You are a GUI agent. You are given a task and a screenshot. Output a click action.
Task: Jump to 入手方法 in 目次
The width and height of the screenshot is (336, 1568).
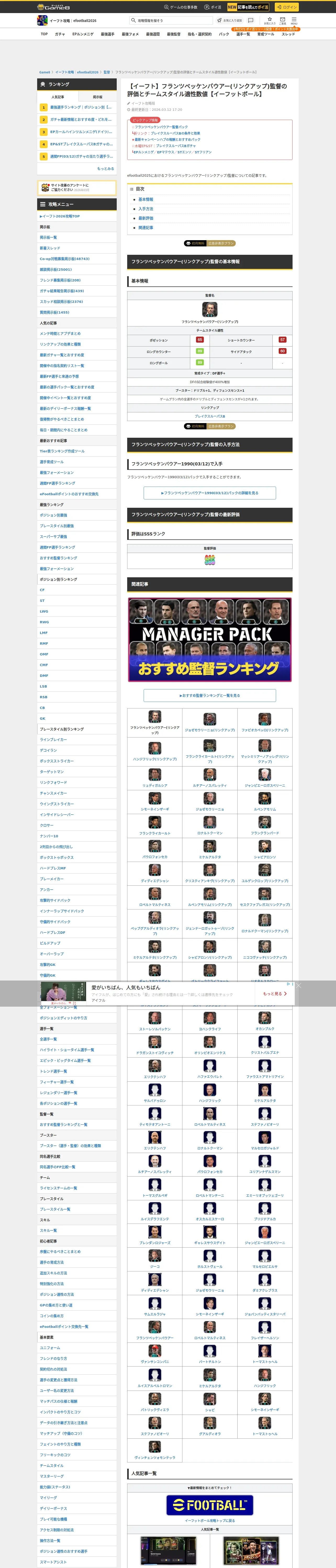[146, 209]
